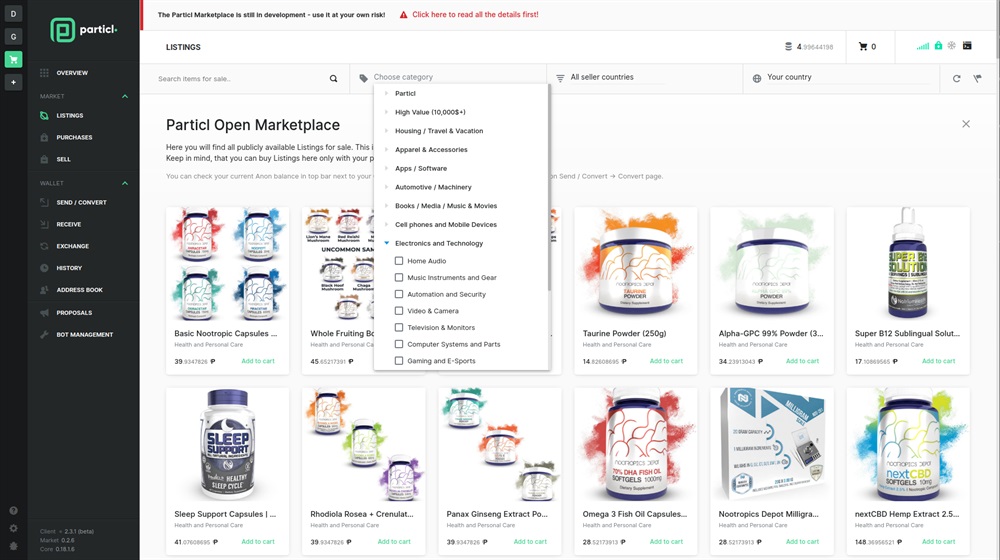Open the shopping cart in top bar

[866, 47]
